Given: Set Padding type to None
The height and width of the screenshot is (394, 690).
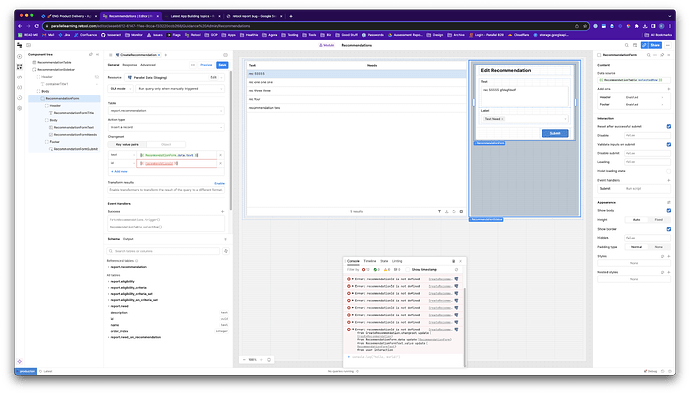Looking at the screenshot, I should [x=658, y=247].
